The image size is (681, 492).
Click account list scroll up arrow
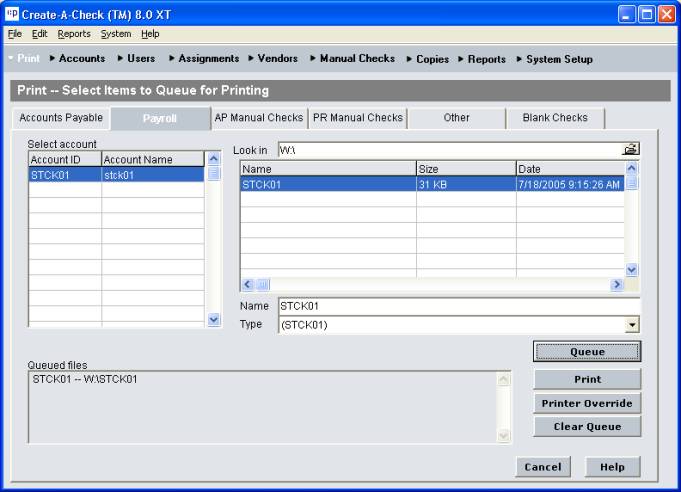213,158
